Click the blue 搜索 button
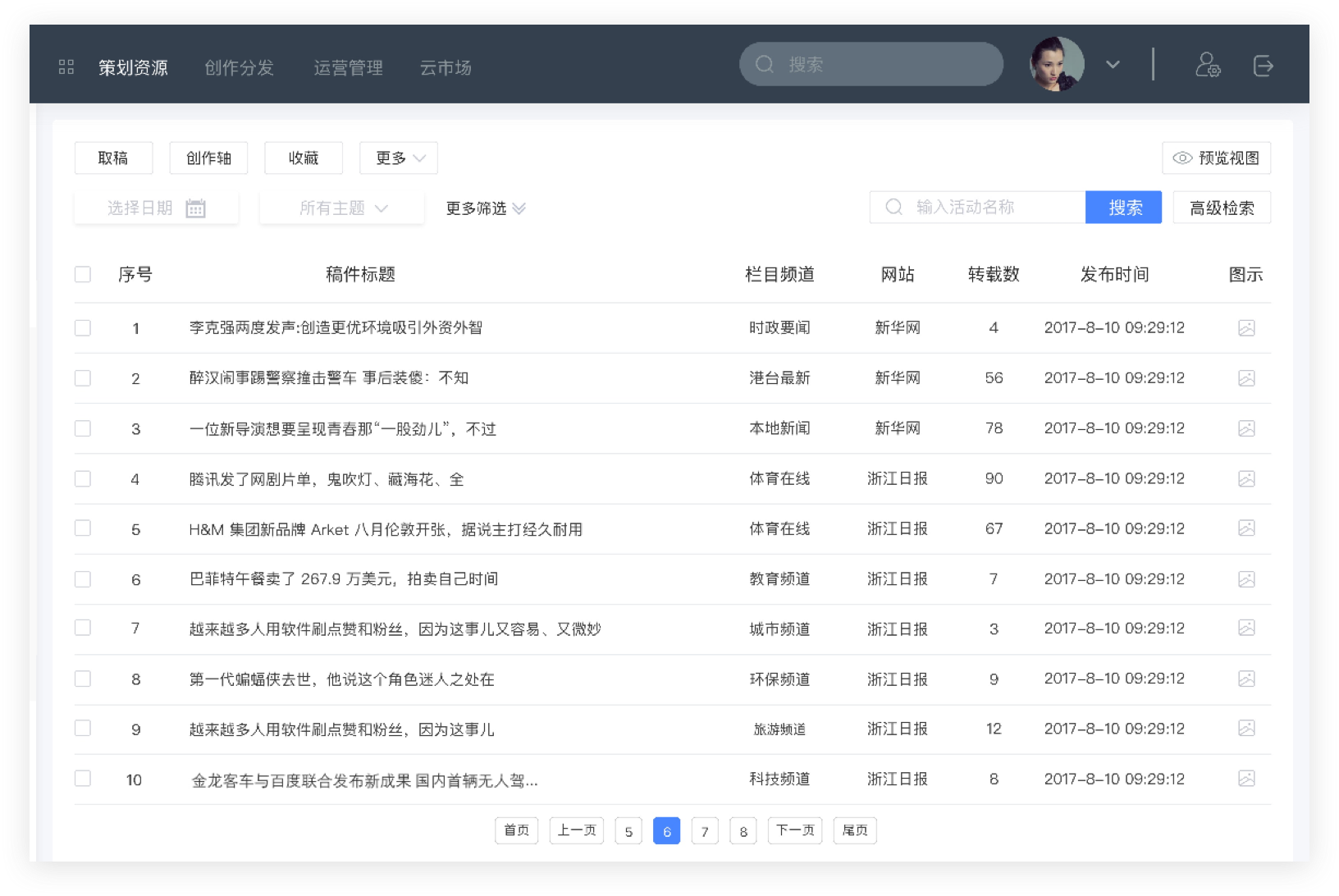 click(x=1123, y=208)
